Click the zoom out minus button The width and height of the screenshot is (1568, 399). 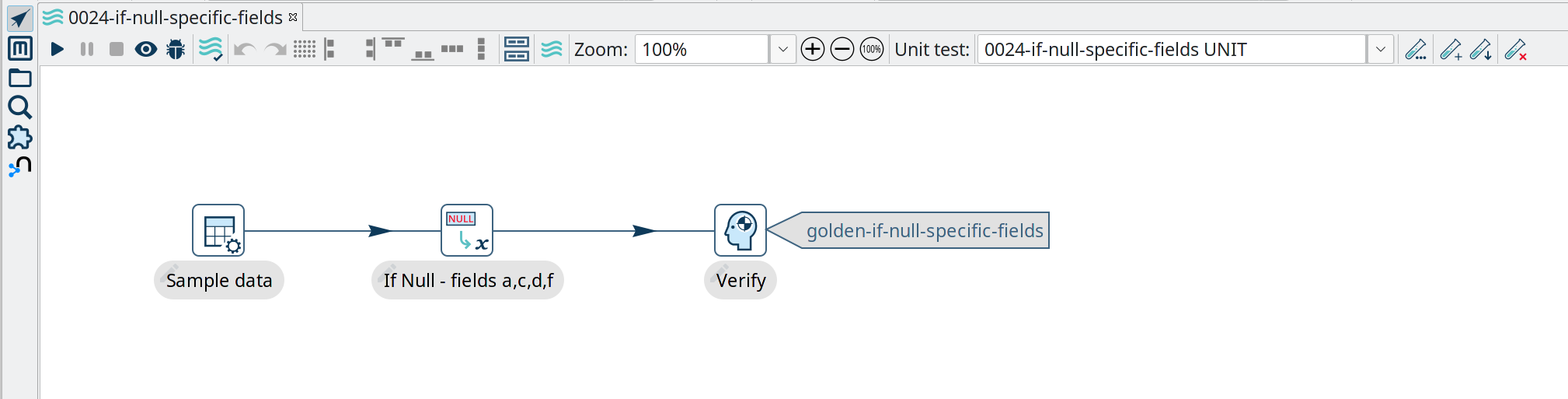point(841,50)
